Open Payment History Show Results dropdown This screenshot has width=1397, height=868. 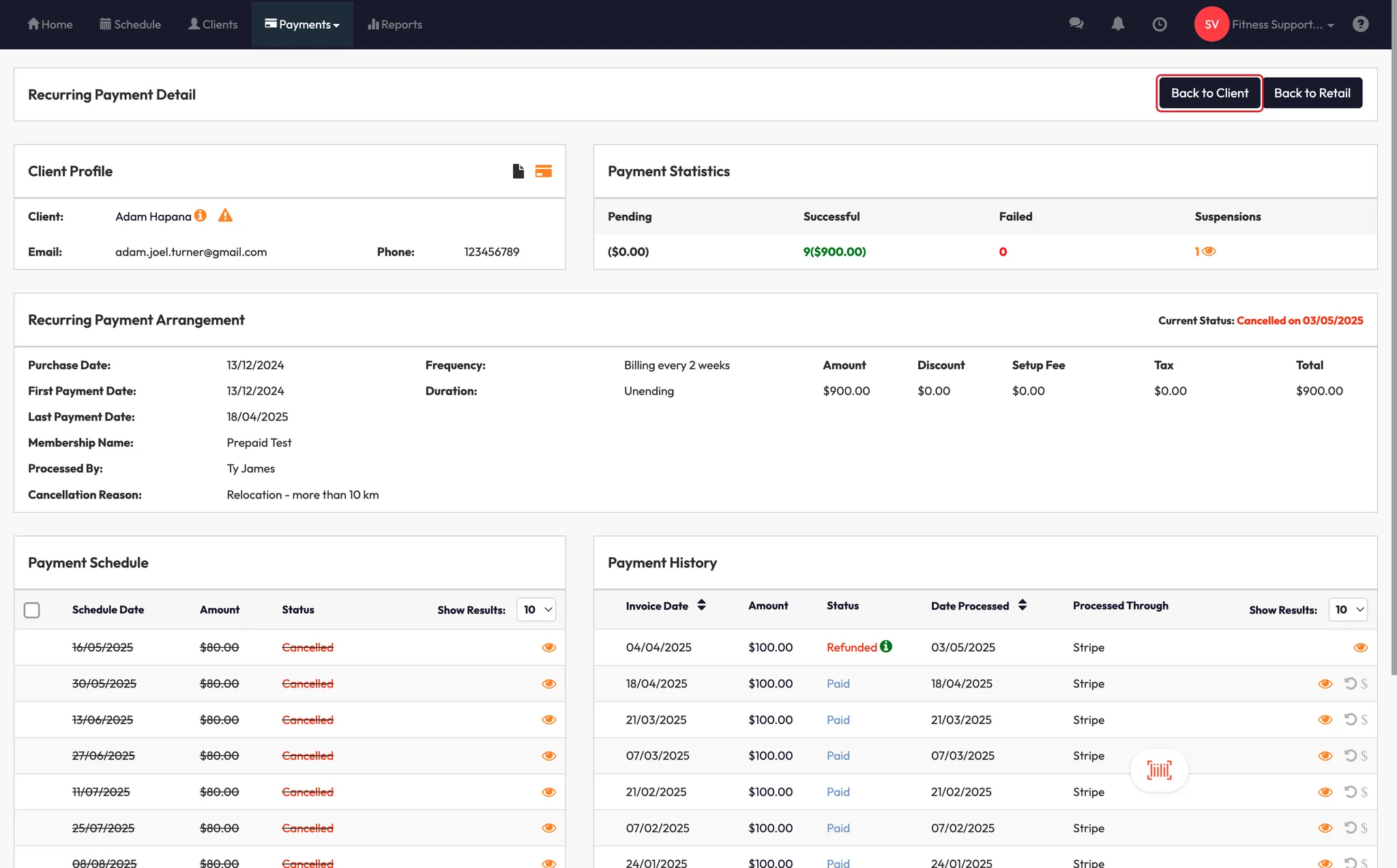[1348, 610]
